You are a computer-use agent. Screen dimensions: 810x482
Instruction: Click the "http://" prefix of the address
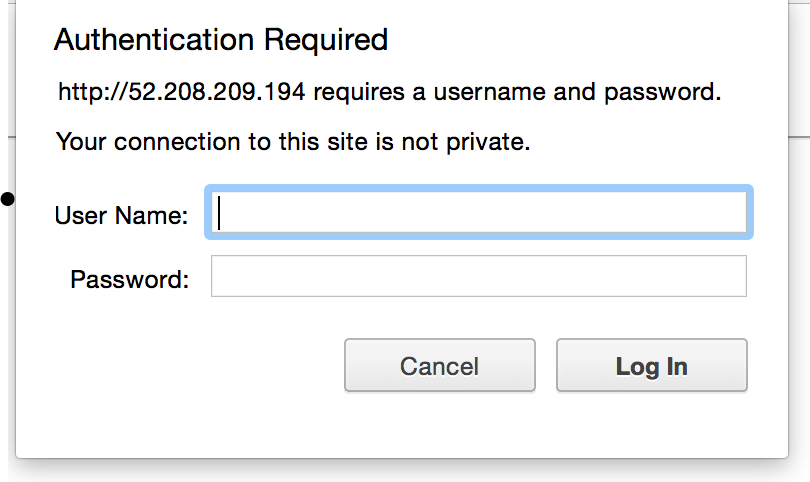click(x=83, y=93)
